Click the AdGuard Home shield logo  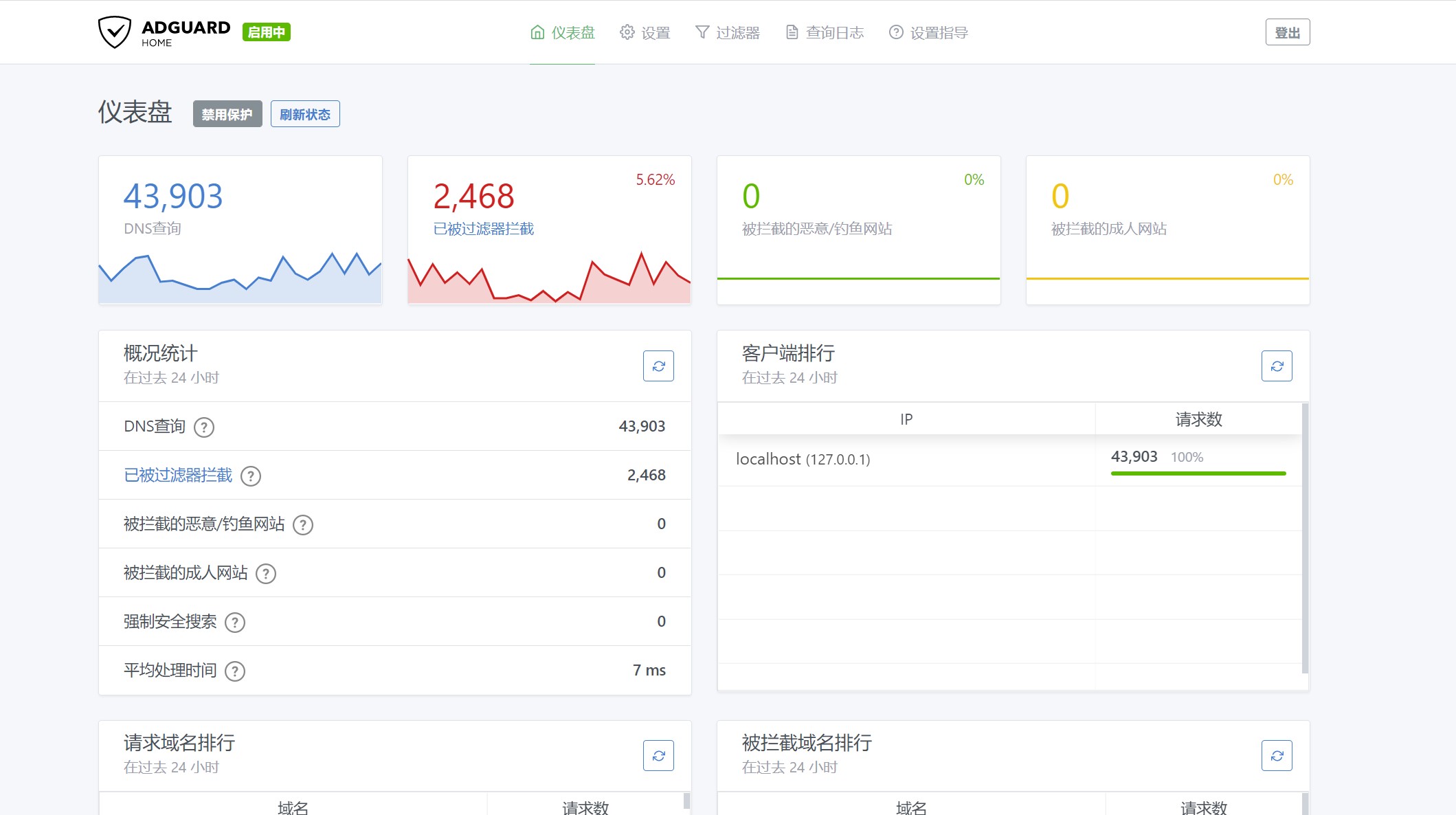pos(114,32)
